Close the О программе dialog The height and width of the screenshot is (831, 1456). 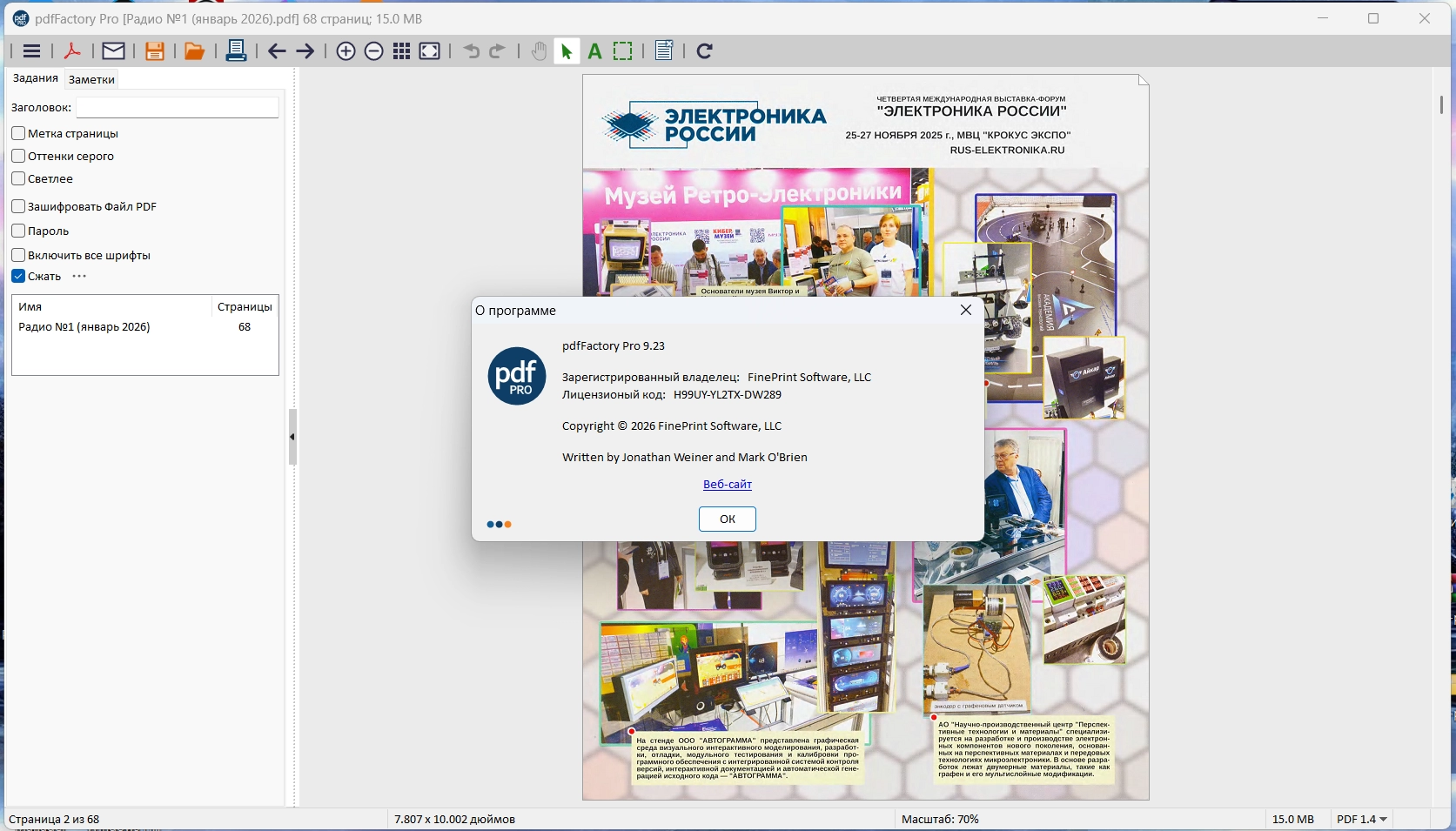click(966, 310)
